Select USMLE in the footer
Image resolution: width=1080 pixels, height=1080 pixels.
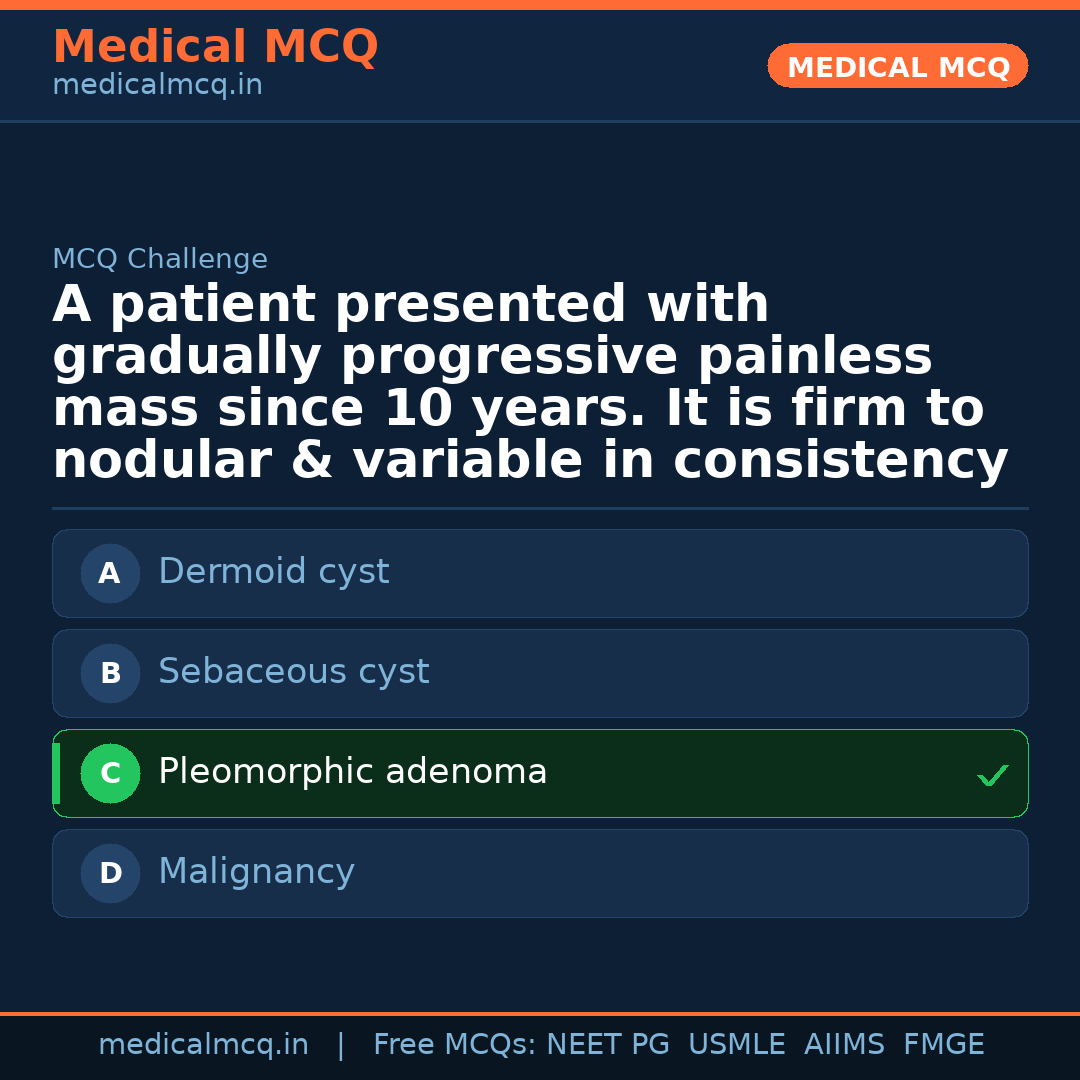737,1045
